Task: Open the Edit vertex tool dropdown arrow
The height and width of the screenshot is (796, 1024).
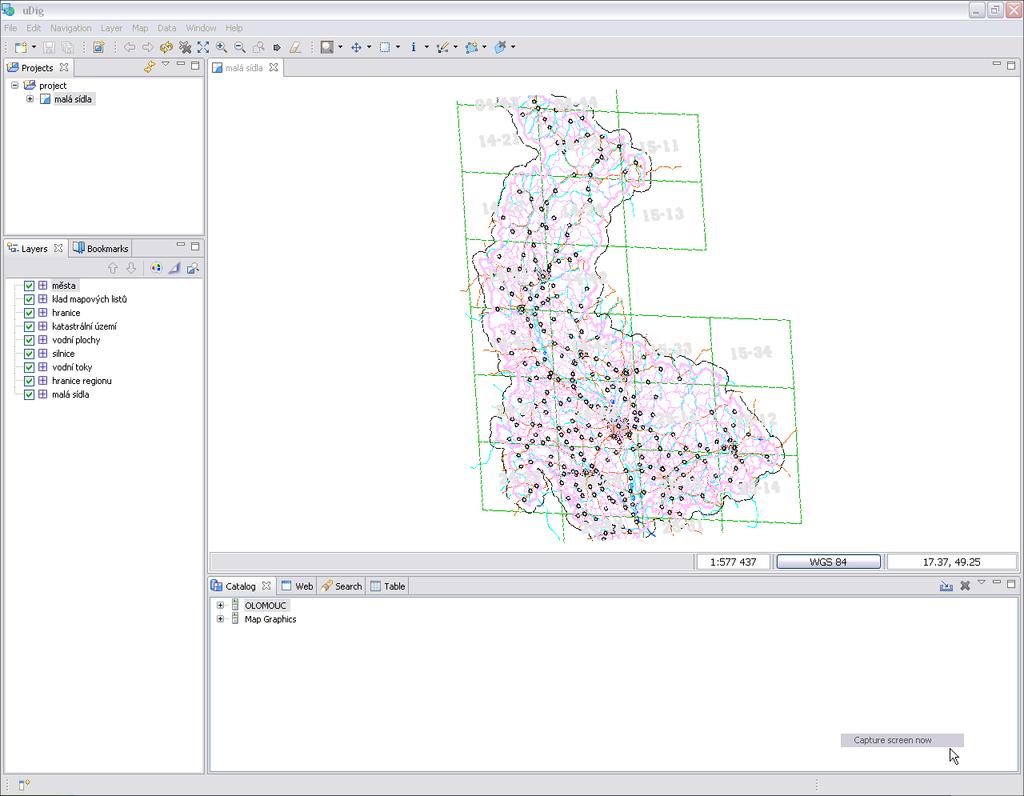Action: pos(455,47)
